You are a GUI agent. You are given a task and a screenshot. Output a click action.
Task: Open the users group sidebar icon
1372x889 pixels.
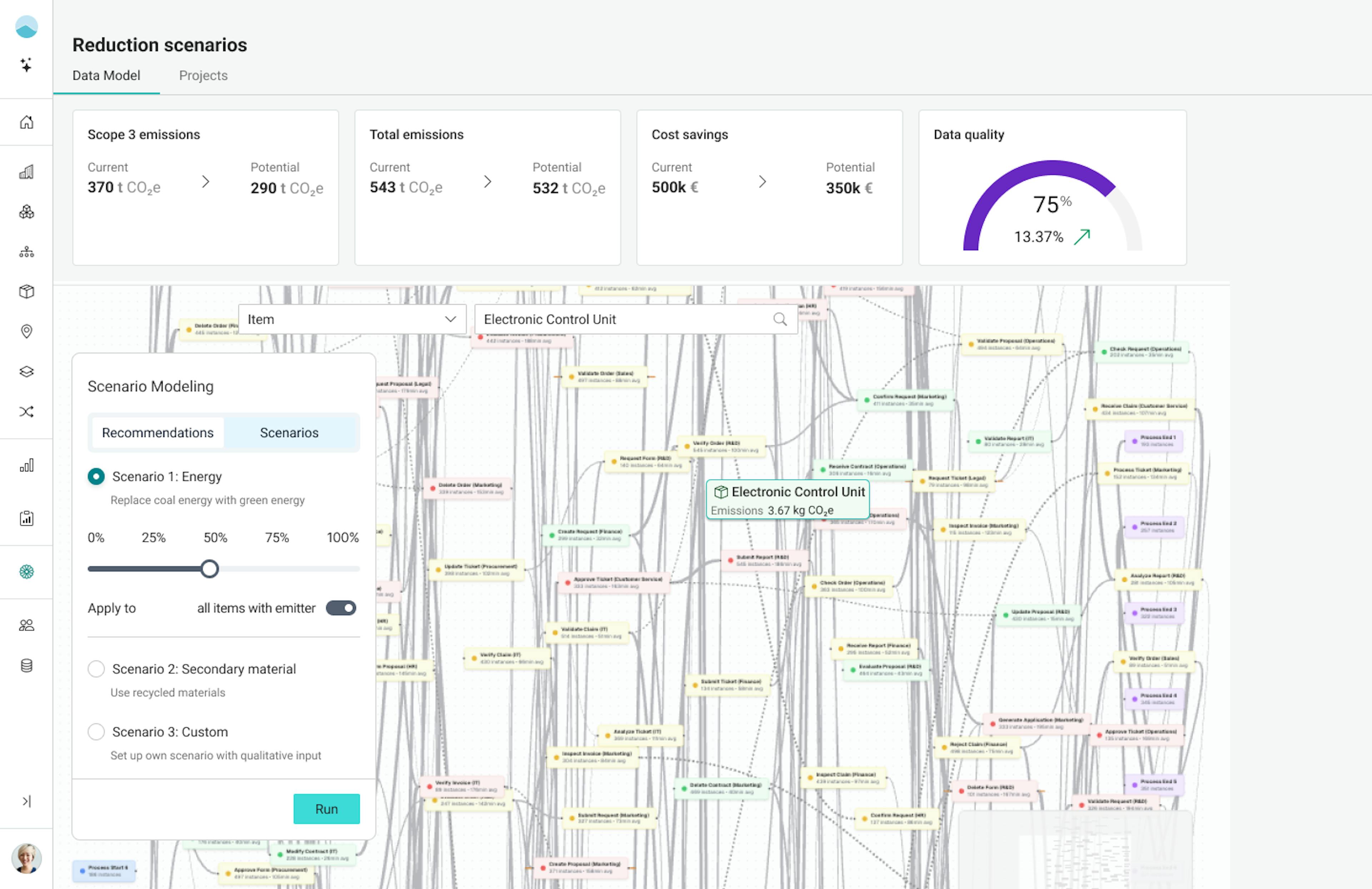(26, 626)
